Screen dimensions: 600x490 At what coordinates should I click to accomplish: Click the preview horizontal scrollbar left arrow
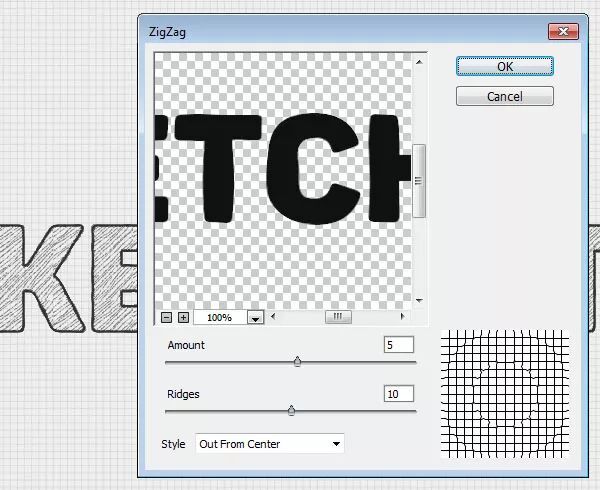(275, 317)
